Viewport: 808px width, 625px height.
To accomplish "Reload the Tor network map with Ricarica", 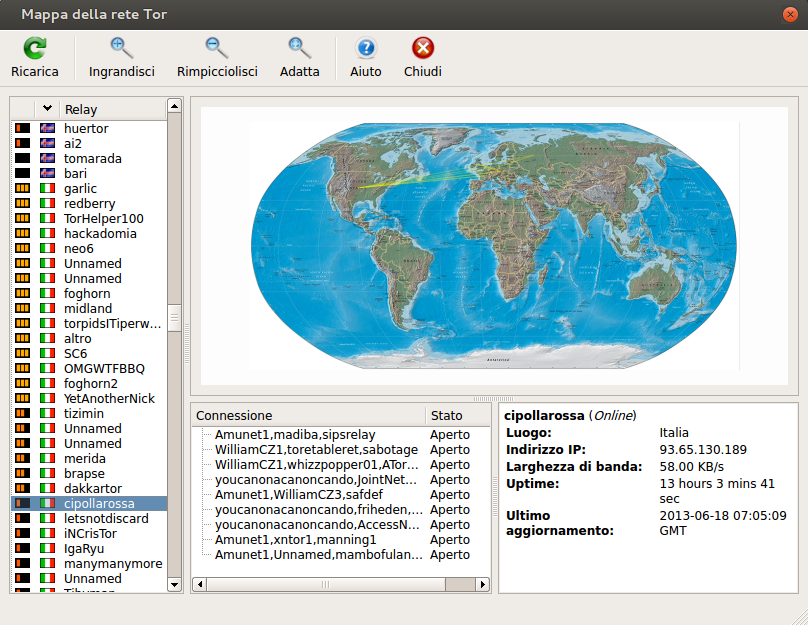I will (35, 57).
